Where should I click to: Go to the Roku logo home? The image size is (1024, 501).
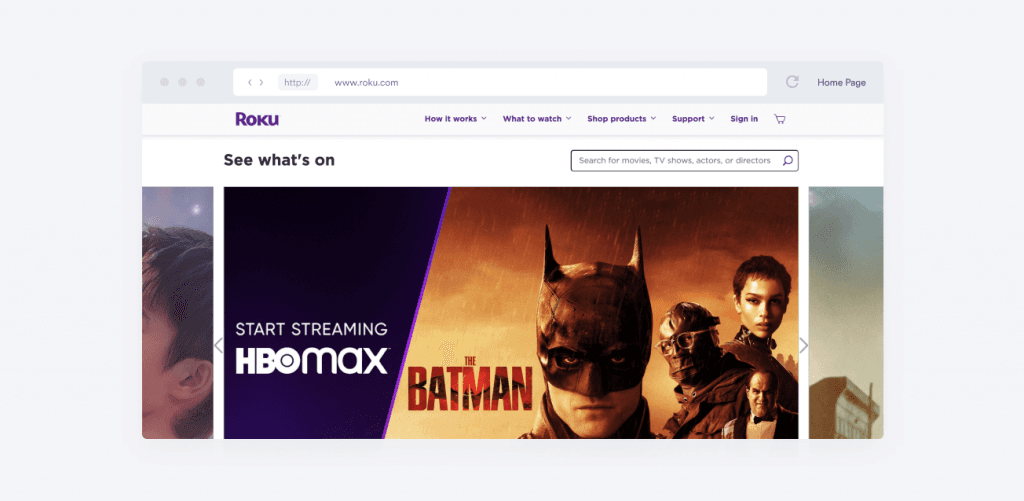(x=257, y=119)
